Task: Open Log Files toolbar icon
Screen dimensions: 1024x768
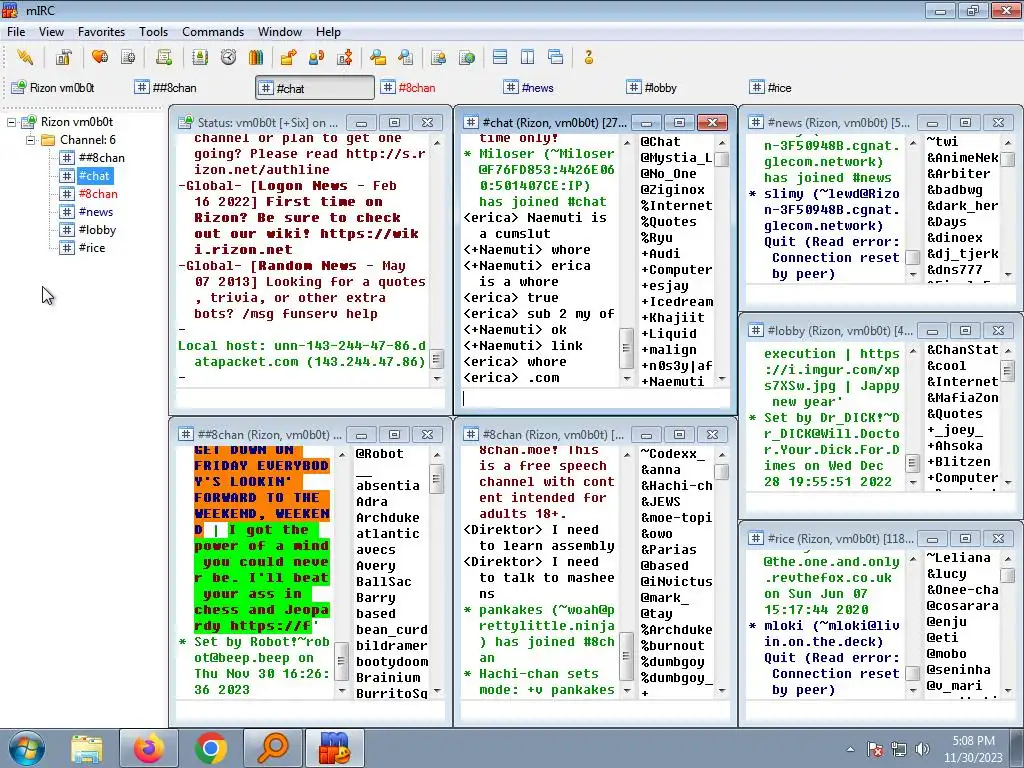Action: coord(406,57)
